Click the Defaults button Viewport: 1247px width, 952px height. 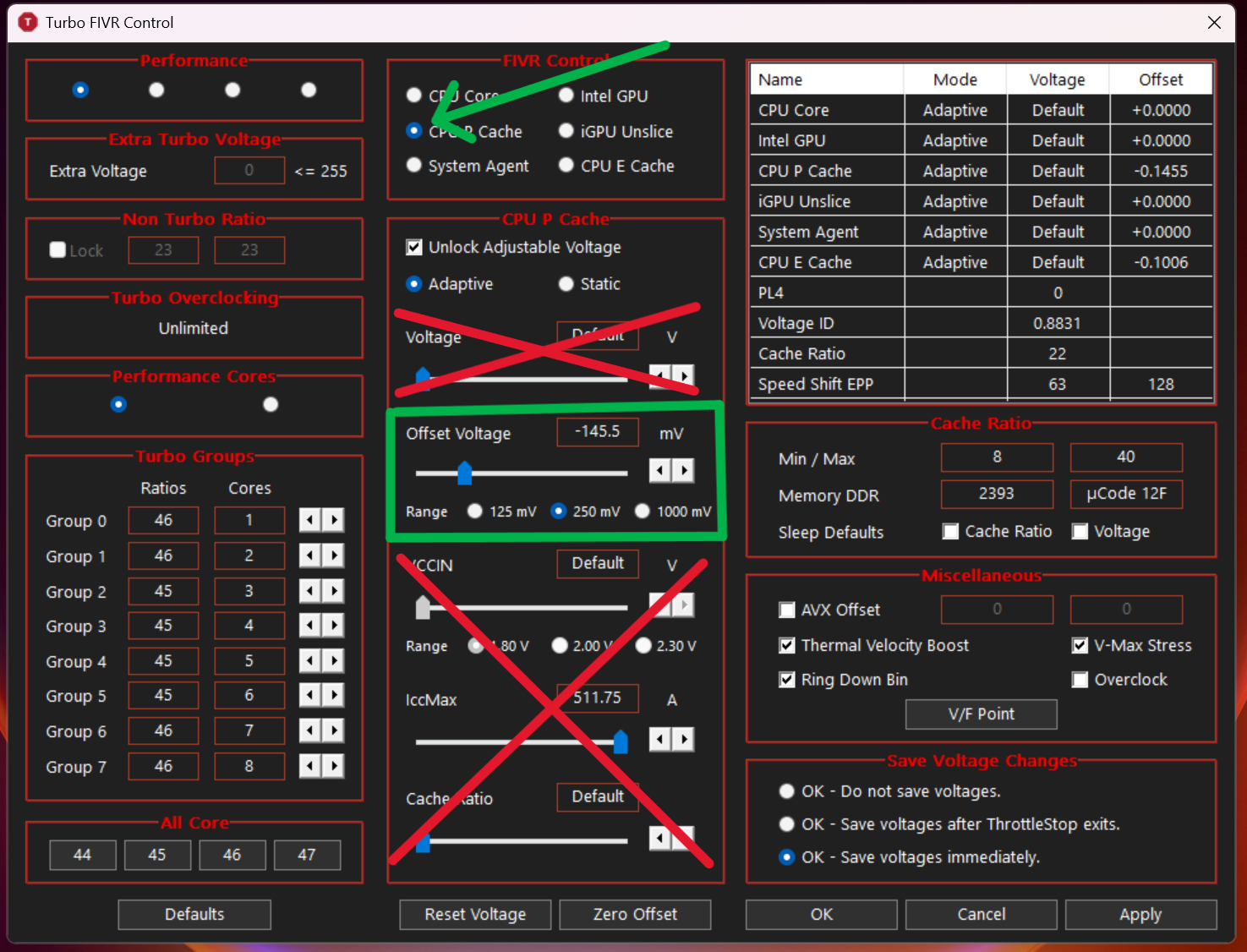coord(194,914)
